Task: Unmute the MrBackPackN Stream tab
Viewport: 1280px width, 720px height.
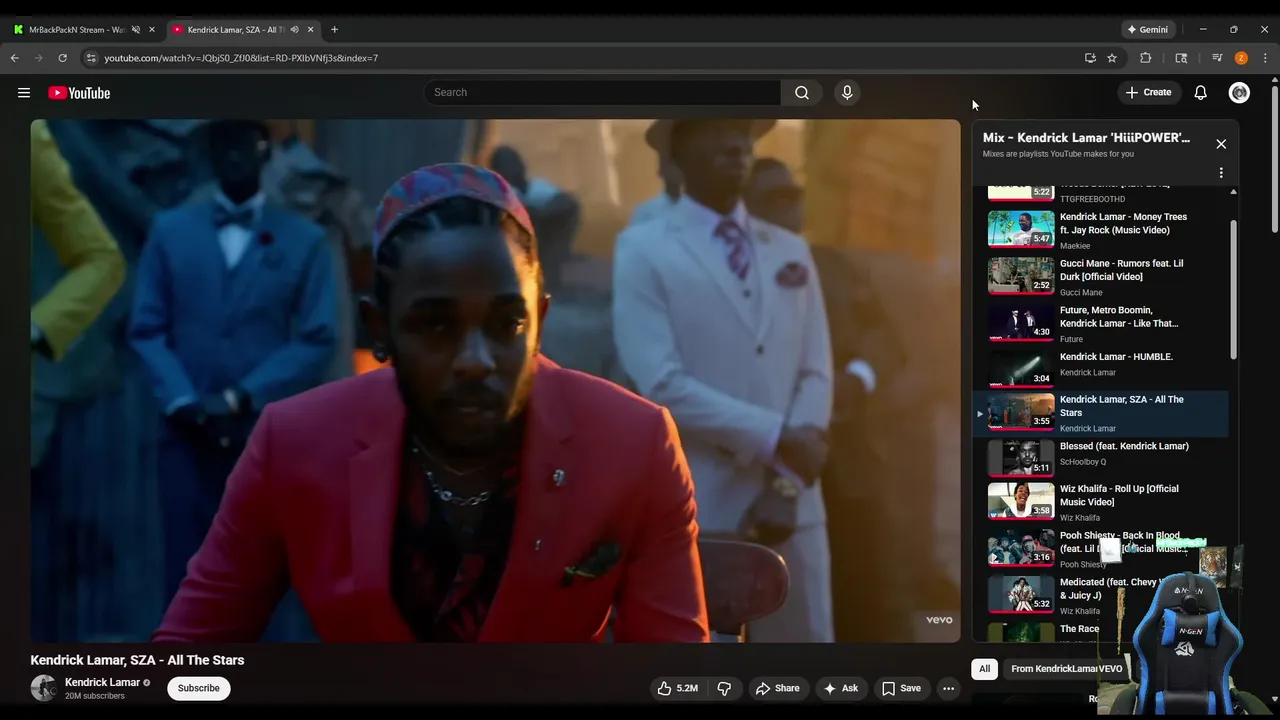Action: tap(136, 29)
